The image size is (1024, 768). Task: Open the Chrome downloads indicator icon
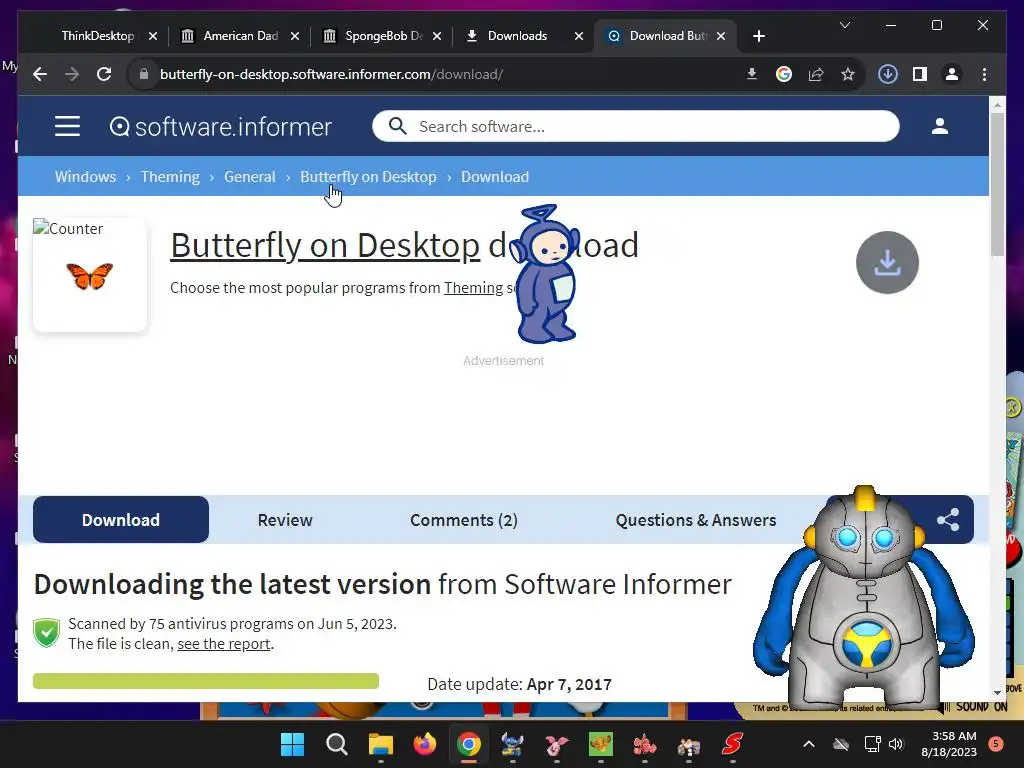888,74
